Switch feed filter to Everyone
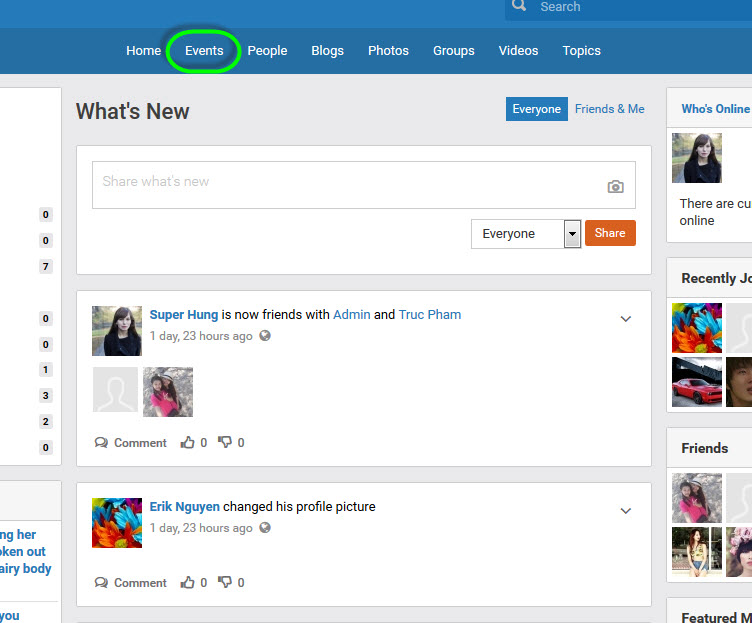The width and height of the screenshot is (752, 623). pyautogui.click(x=536, y=109)
